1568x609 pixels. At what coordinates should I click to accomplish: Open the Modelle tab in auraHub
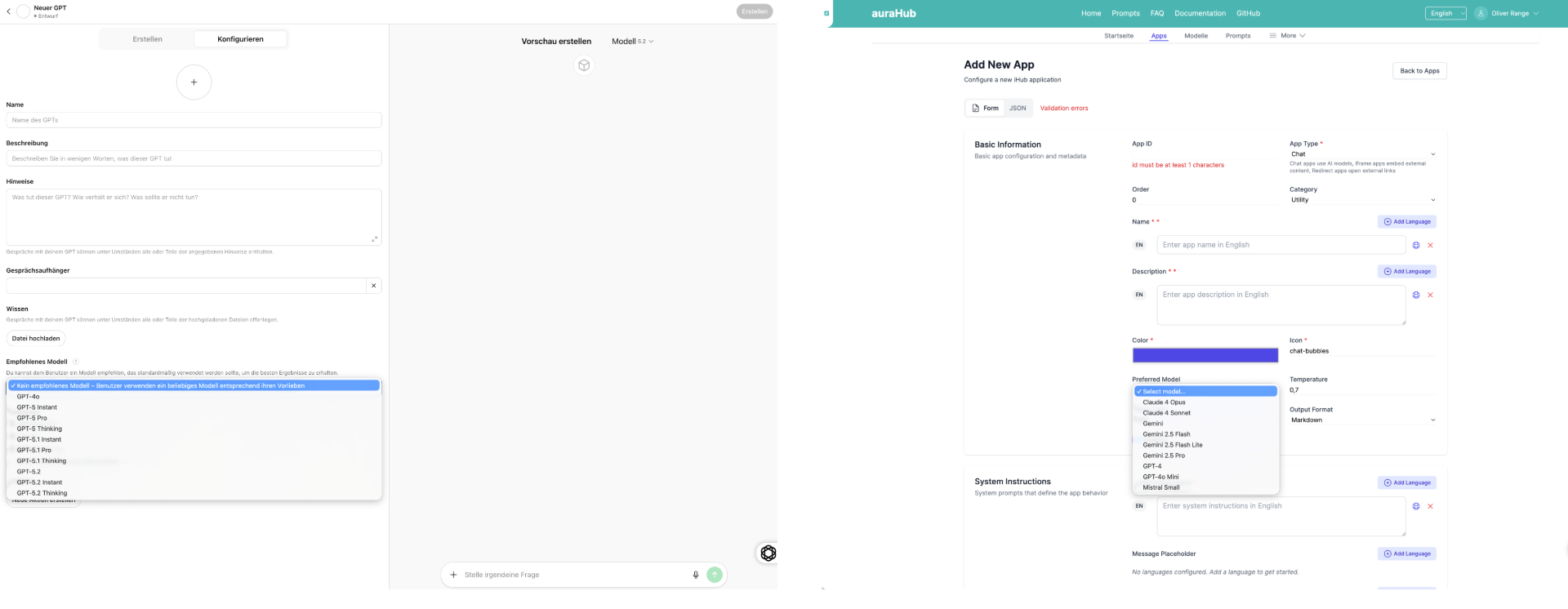coord(1196,36)
